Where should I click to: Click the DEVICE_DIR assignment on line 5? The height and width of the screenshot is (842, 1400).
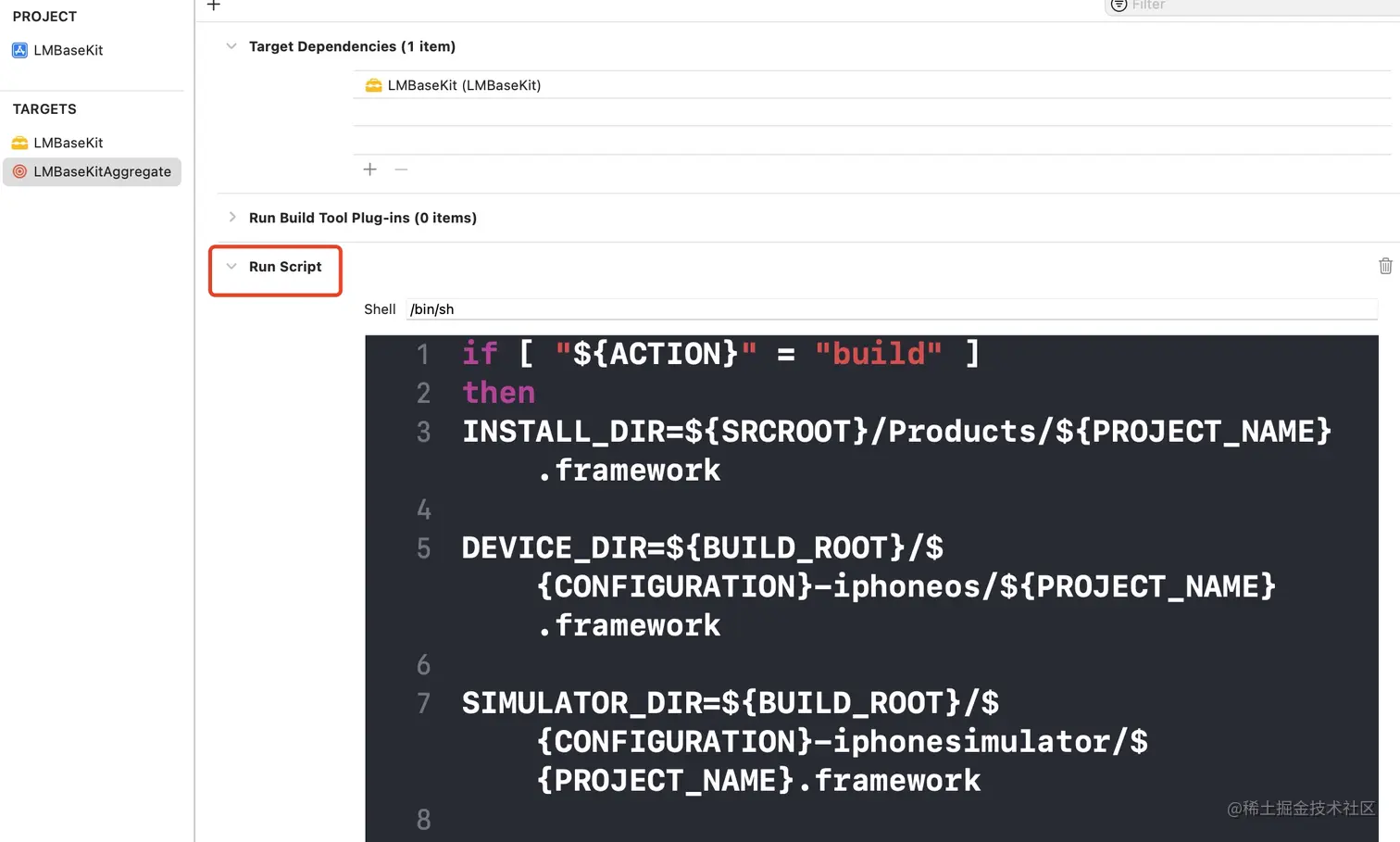pyautogui.click(x=869, y=586)
